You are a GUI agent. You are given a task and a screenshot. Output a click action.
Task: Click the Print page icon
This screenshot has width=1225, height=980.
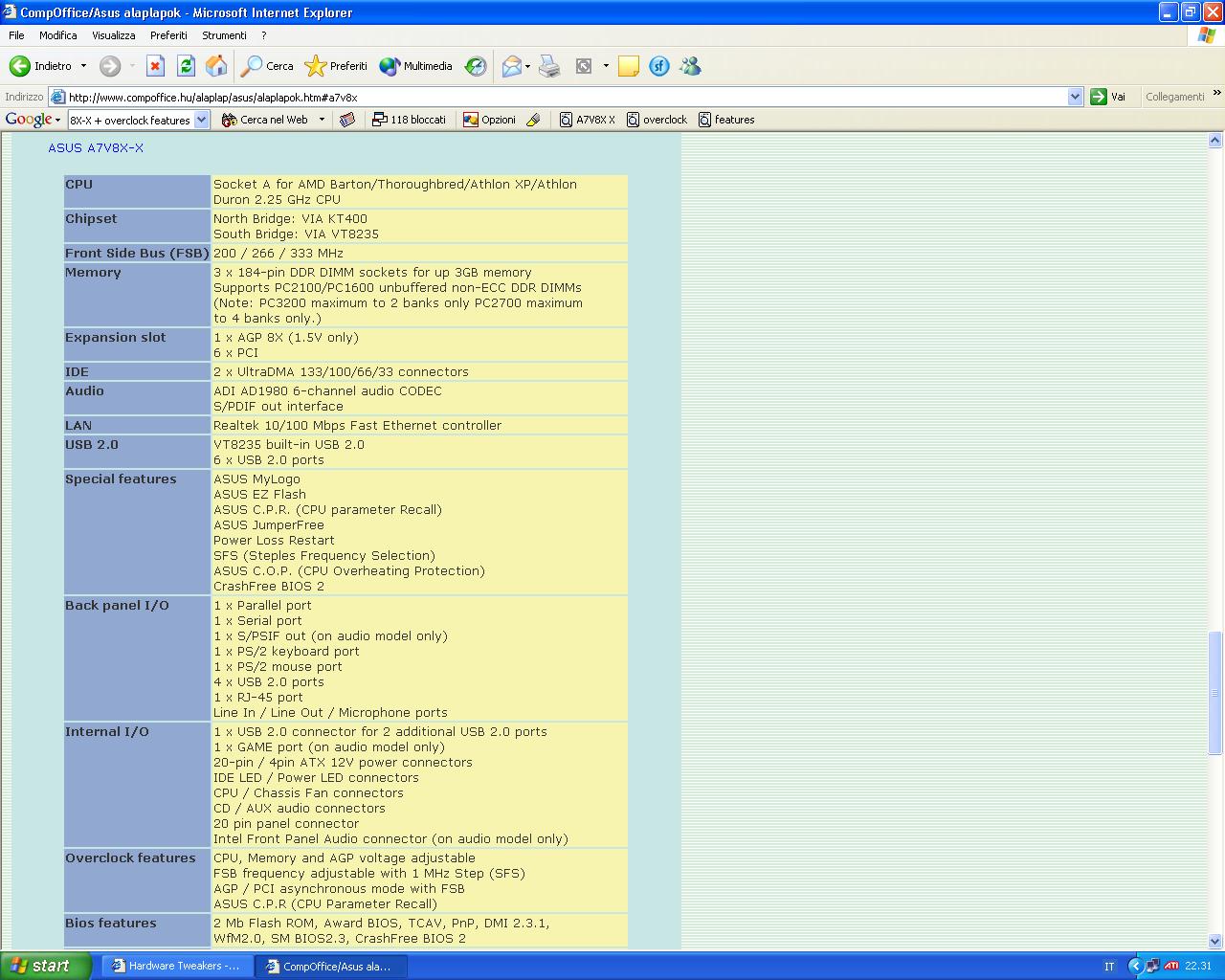(x=549, y=66)
